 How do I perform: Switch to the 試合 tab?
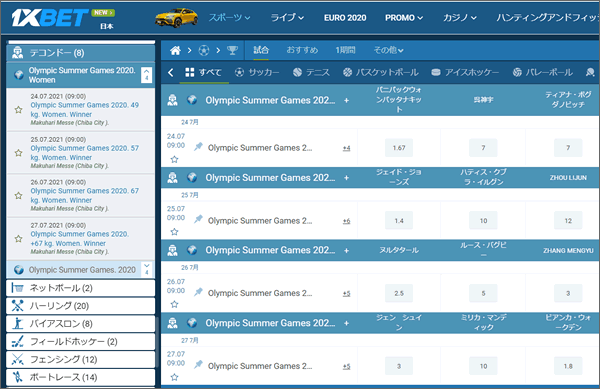click(261, 50)
